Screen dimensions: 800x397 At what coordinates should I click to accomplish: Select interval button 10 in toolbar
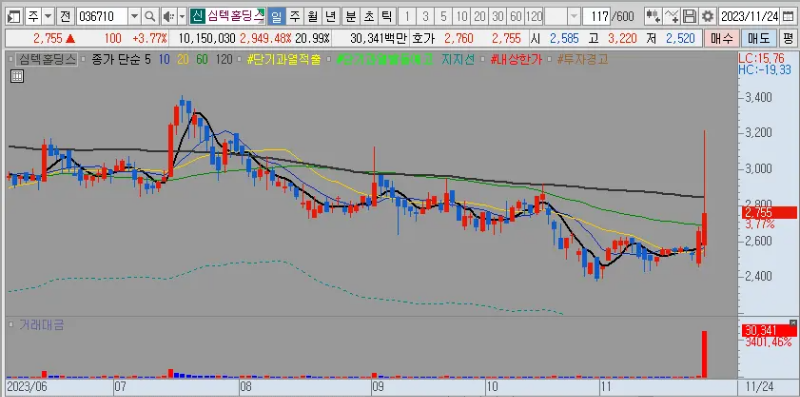461,17
